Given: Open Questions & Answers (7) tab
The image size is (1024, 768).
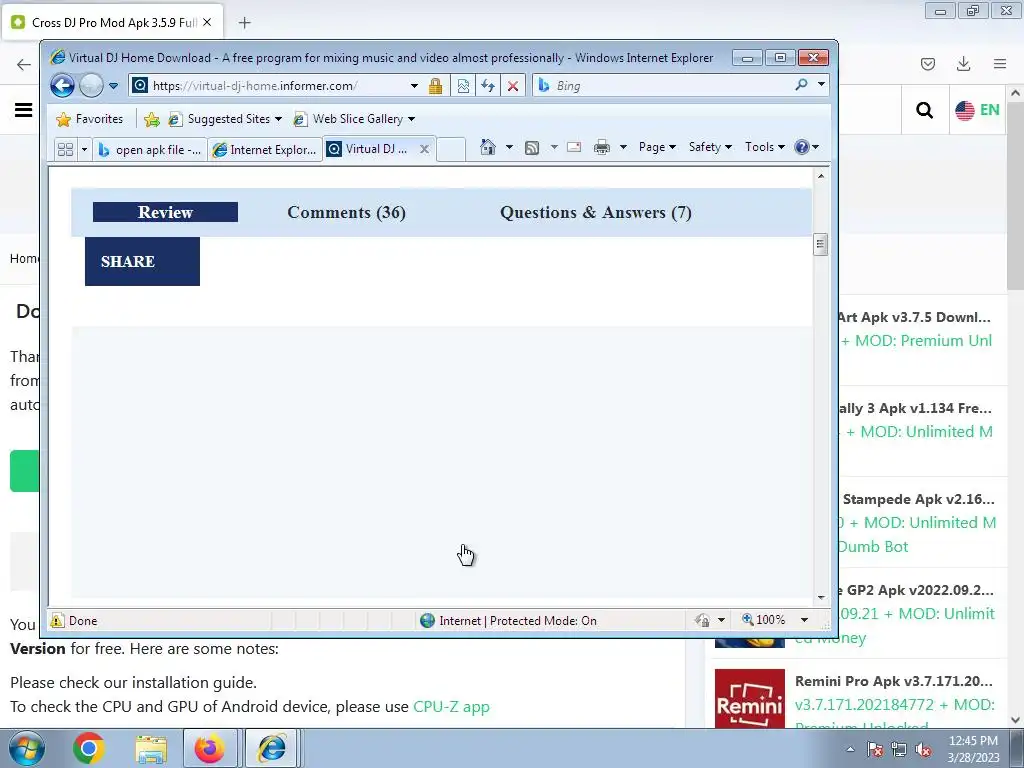Looking at the screenshot, I should tap(596, 212).
